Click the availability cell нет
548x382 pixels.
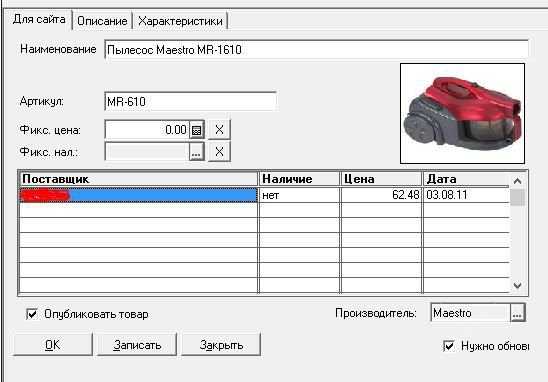pyautogui.click(x=299, y=195)
